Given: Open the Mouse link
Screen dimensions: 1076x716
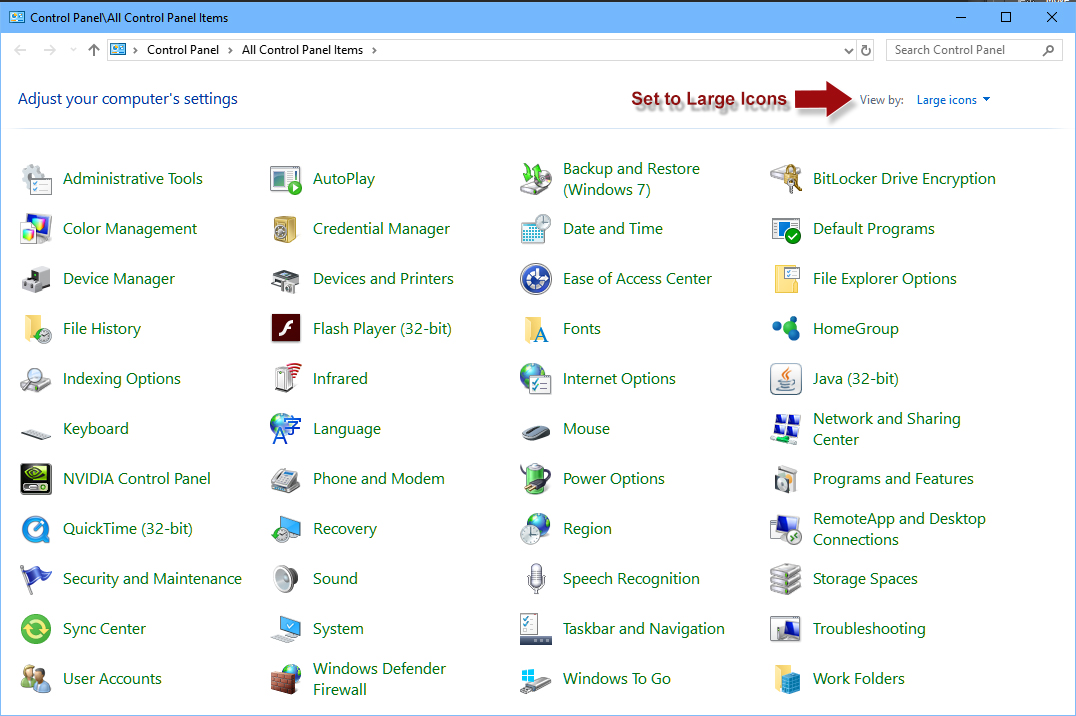Looking at the screenshot, I should tap(586, 429).
